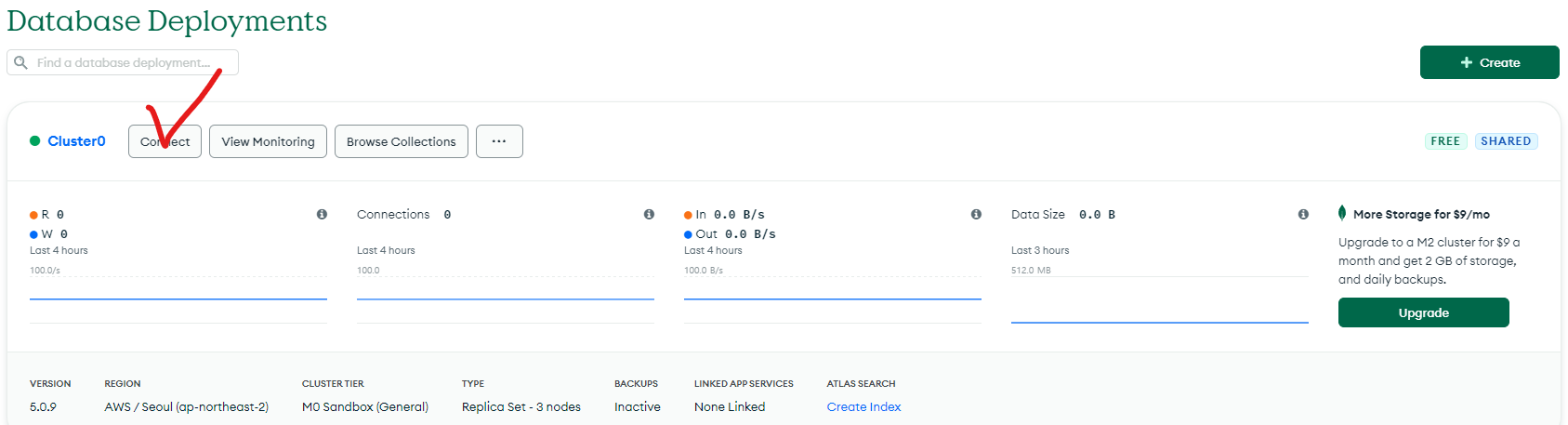The height and width of the screenshot is (425, 1568).
Task: Click the W 0 writes legend entry
Action: (49, 233)
